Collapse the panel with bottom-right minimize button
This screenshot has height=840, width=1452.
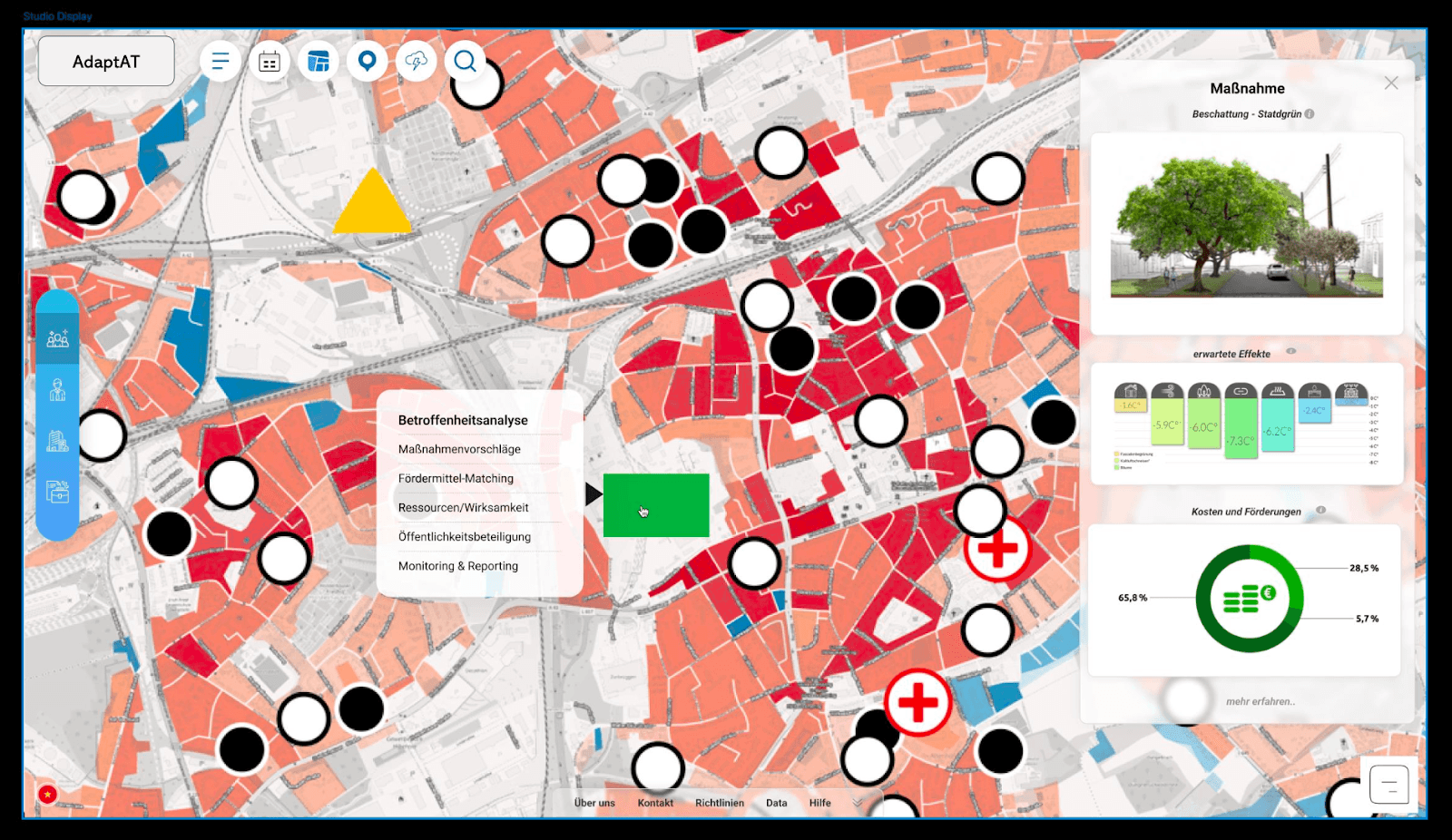click(x=1388, y=785)
